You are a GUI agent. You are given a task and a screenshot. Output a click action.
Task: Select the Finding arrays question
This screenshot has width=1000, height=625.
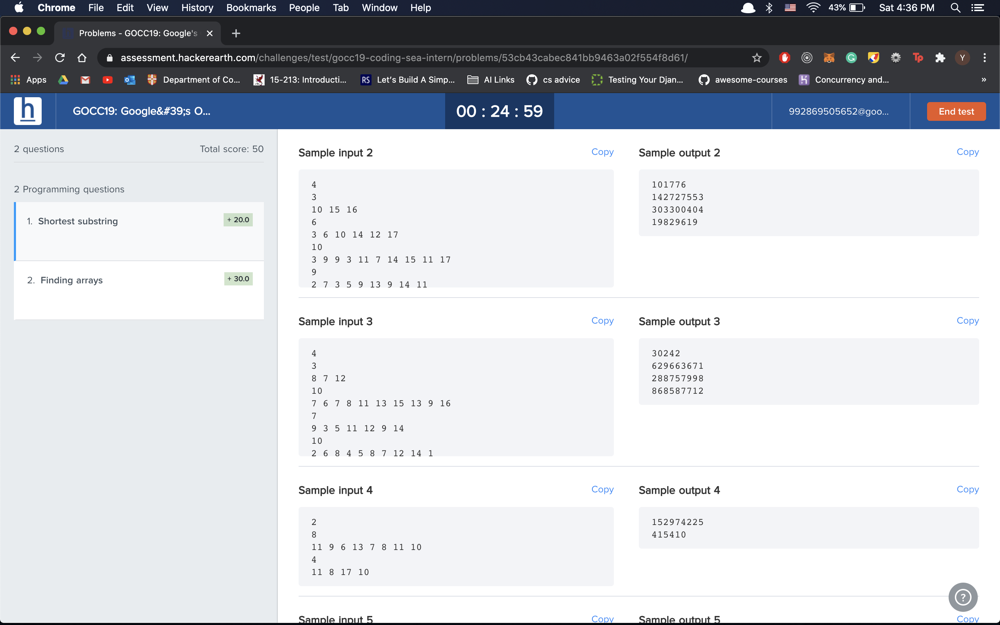[x=139, y=290]
